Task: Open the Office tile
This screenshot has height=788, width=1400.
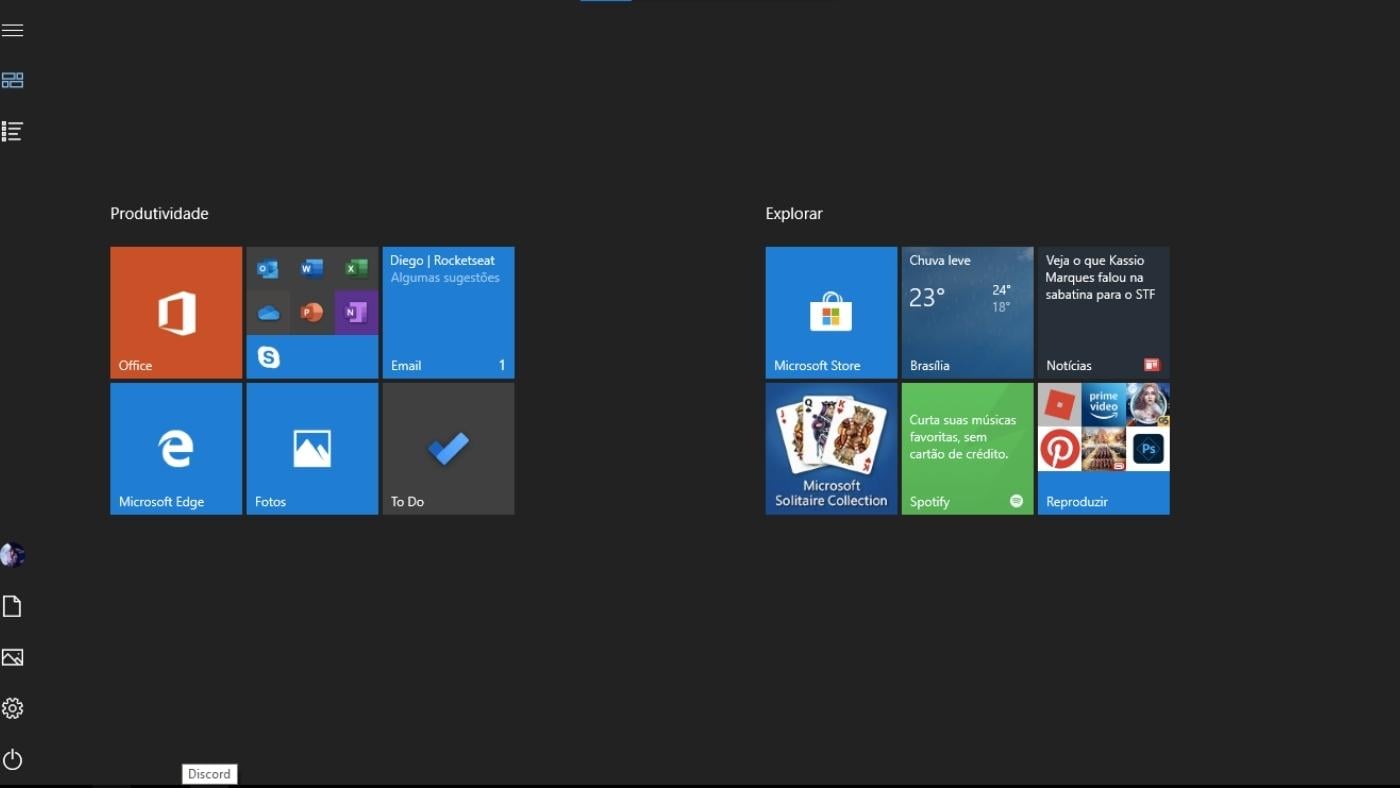Action: (x=176, y=312)
